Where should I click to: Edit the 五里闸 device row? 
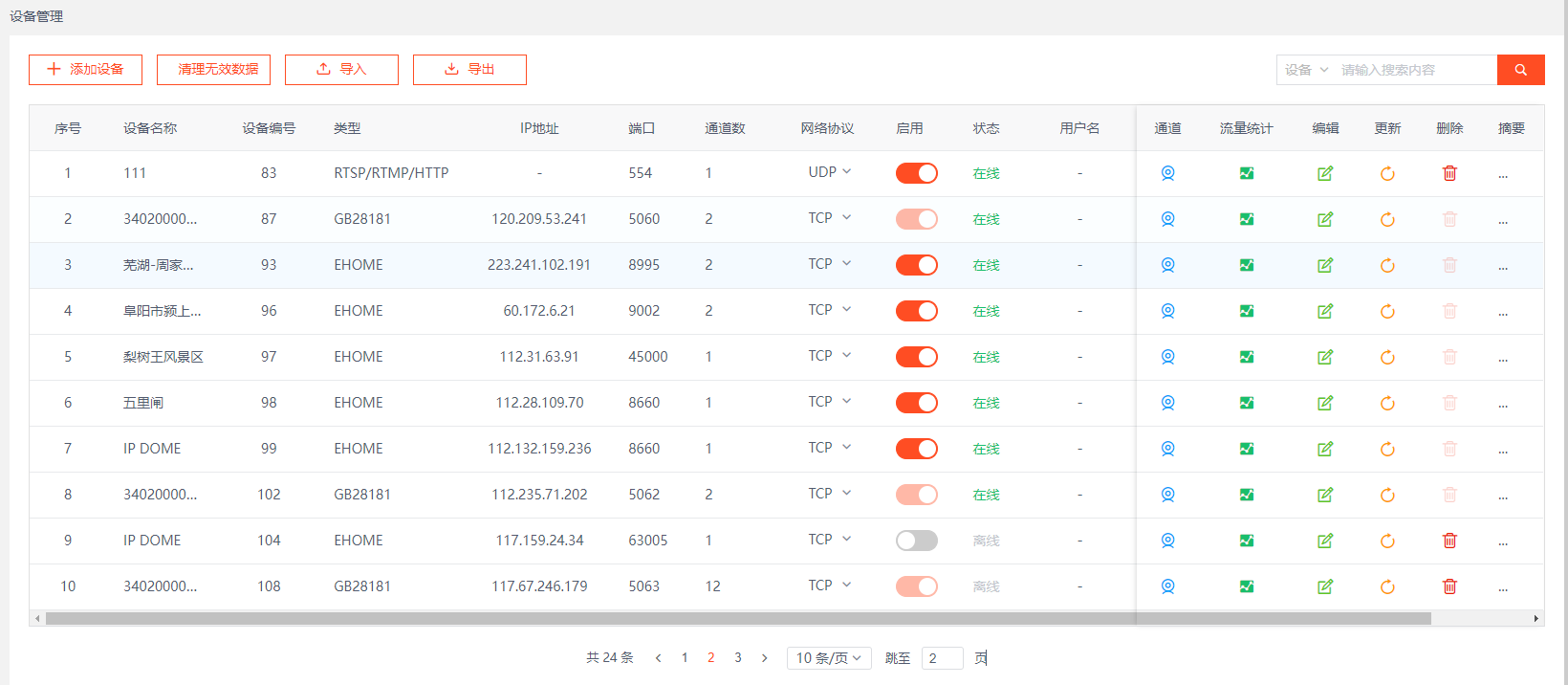[x=1325, y=403]
